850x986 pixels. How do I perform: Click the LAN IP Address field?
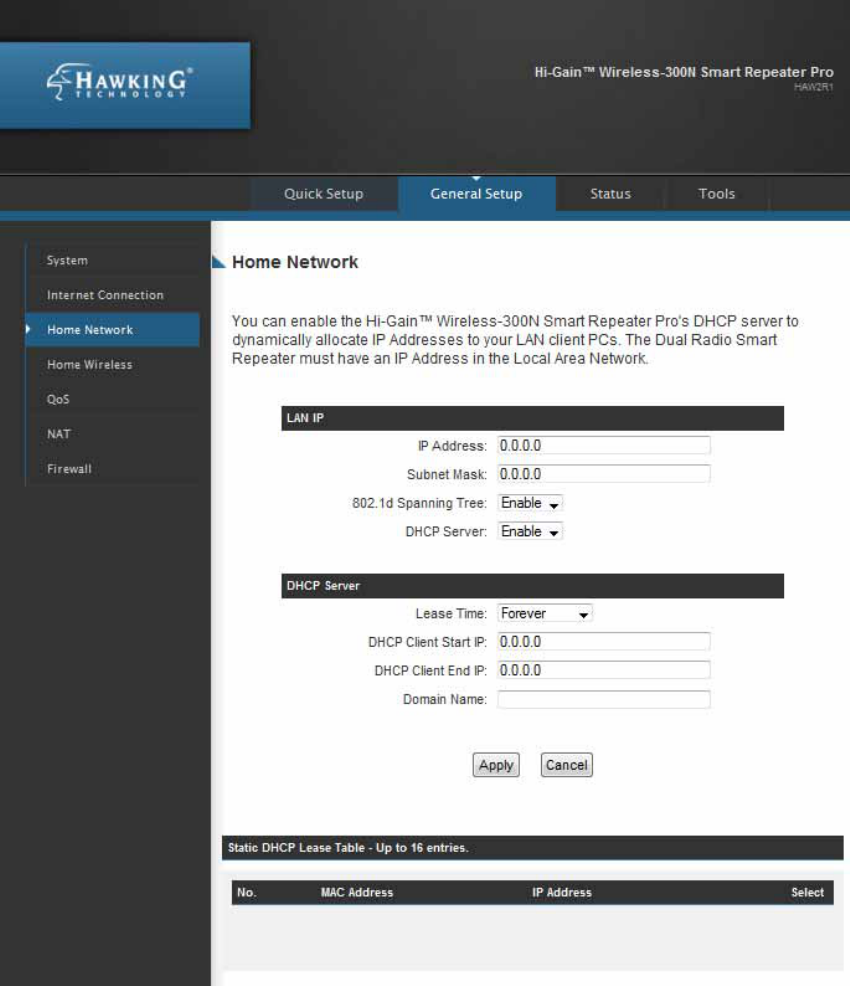coord(604,445)
